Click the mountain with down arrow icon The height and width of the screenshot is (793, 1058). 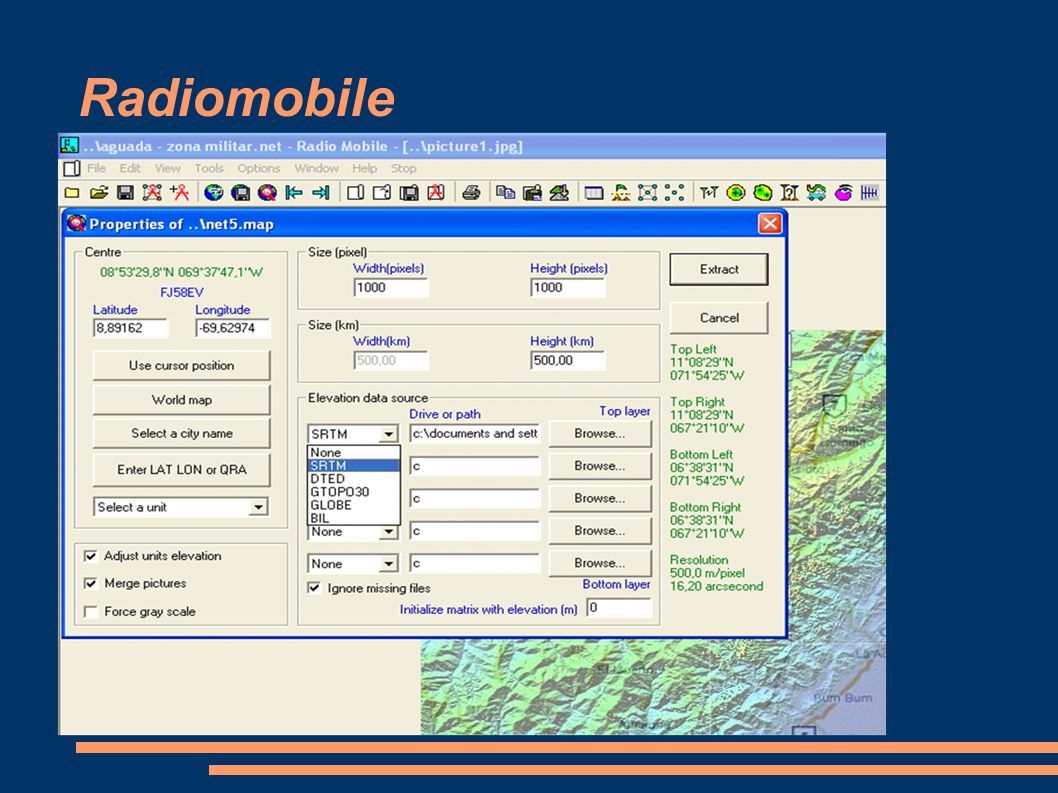click(x=559, y=193)
